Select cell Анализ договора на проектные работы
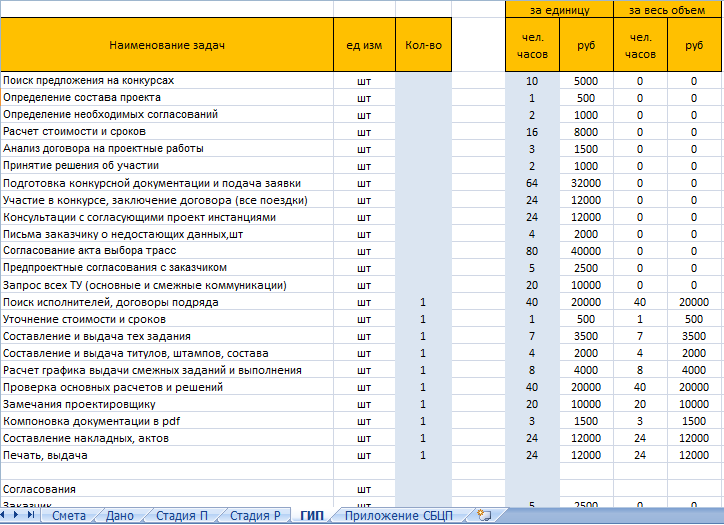Viewport: 724px width, 525px height. pos(167,149)
